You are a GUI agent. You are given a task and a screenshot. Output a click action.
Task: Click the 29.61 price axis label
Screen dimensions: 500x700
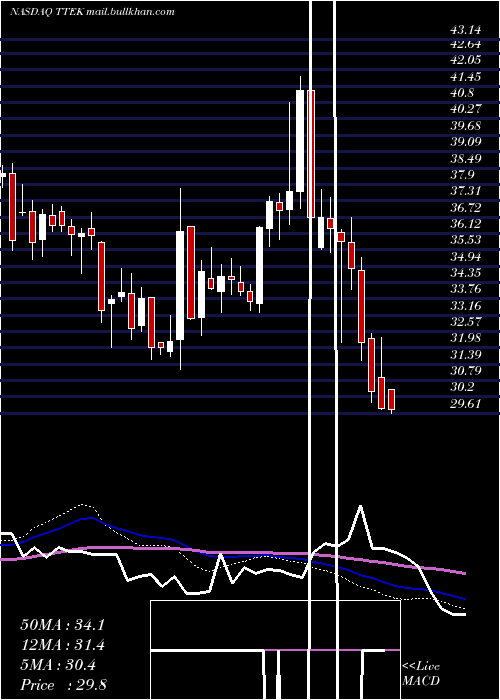(466, 404)
